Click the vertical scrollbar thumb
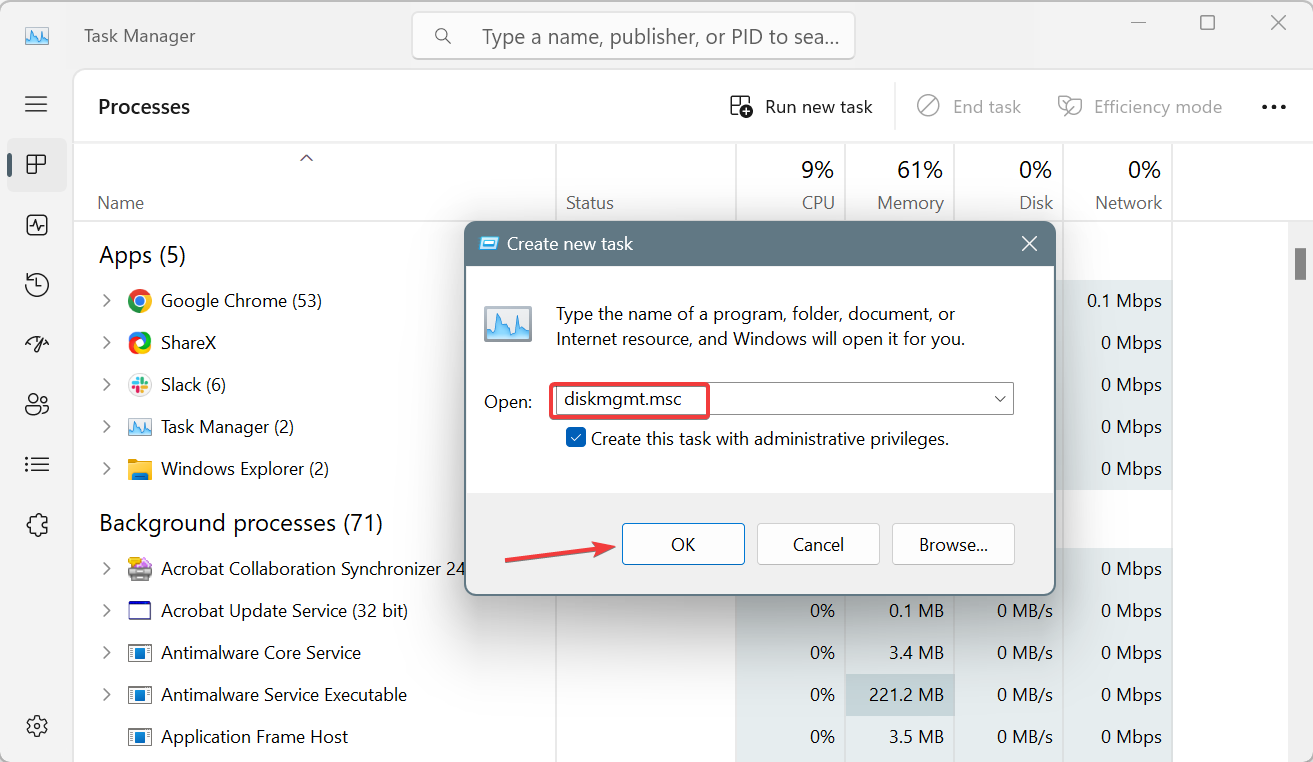Screen dimensions: 1313x762 tap(1301, 263)
